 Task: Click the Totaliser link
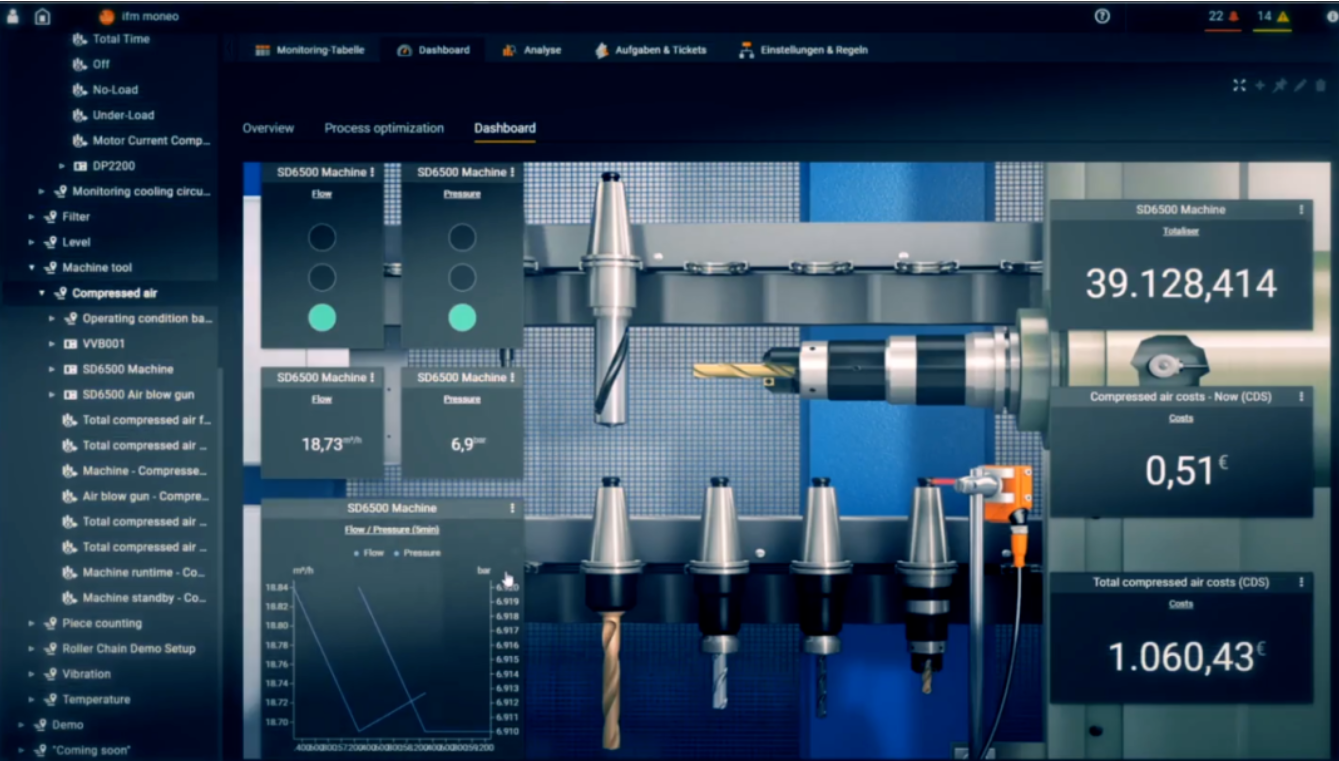click(1181, 231)
